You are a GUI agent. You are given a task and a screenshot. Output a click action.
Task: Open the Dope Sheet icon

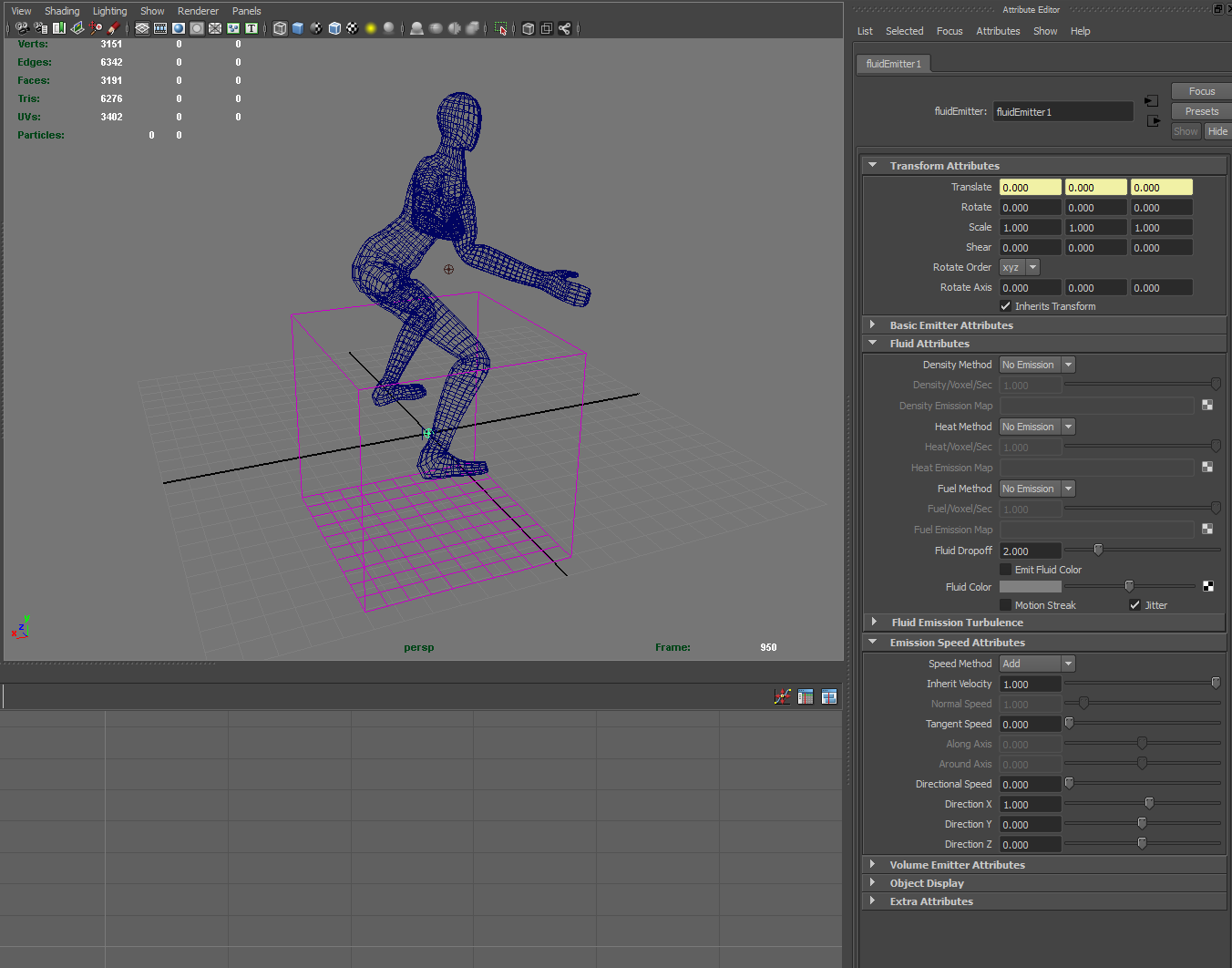[806, 696]
